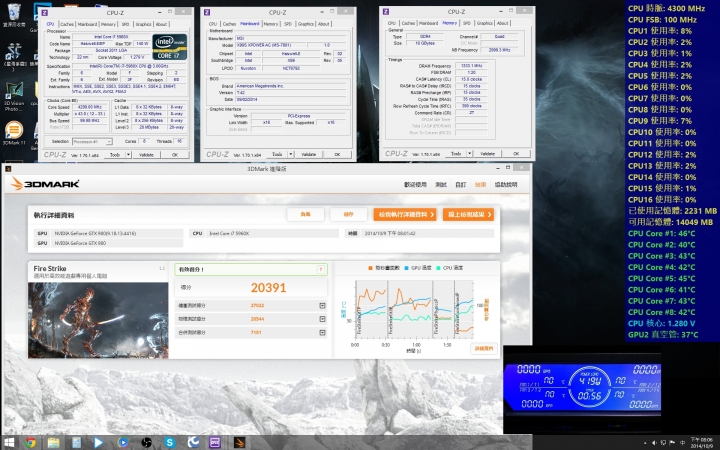Click the purple Z icon in left CPU-Z window

(x=45, y=13)
